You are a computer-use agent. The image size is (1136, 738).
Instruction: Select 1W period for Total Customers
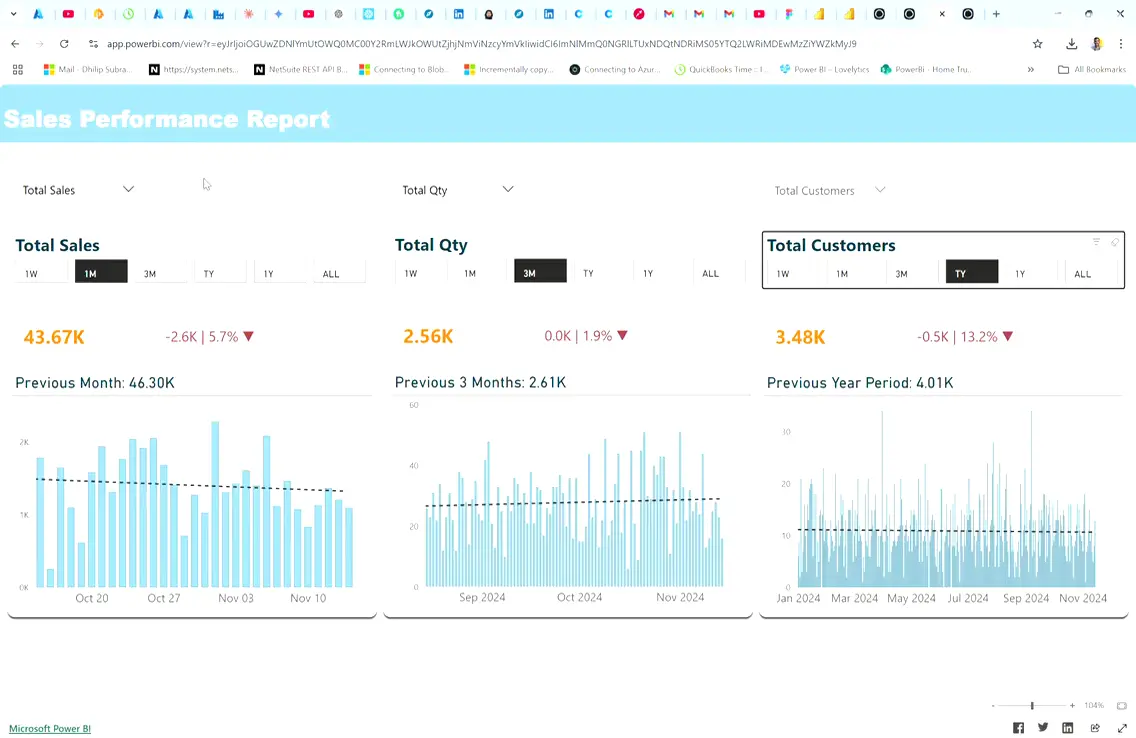[793, 273]
